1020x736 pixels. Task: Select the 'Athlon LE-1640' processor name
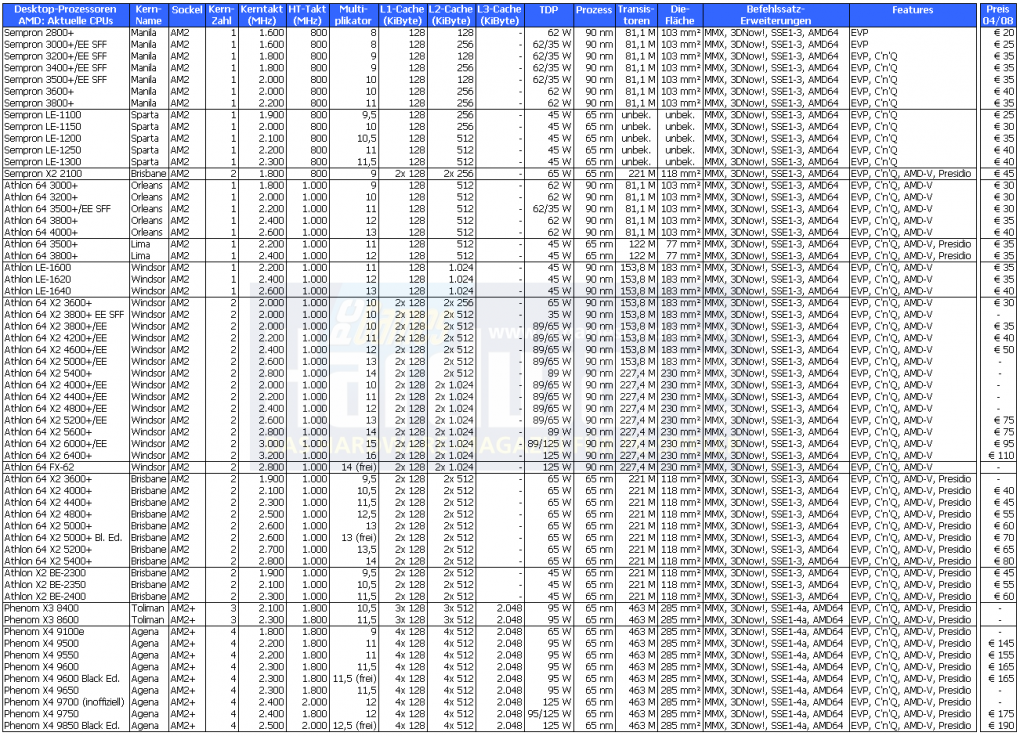tap(38, 291)
